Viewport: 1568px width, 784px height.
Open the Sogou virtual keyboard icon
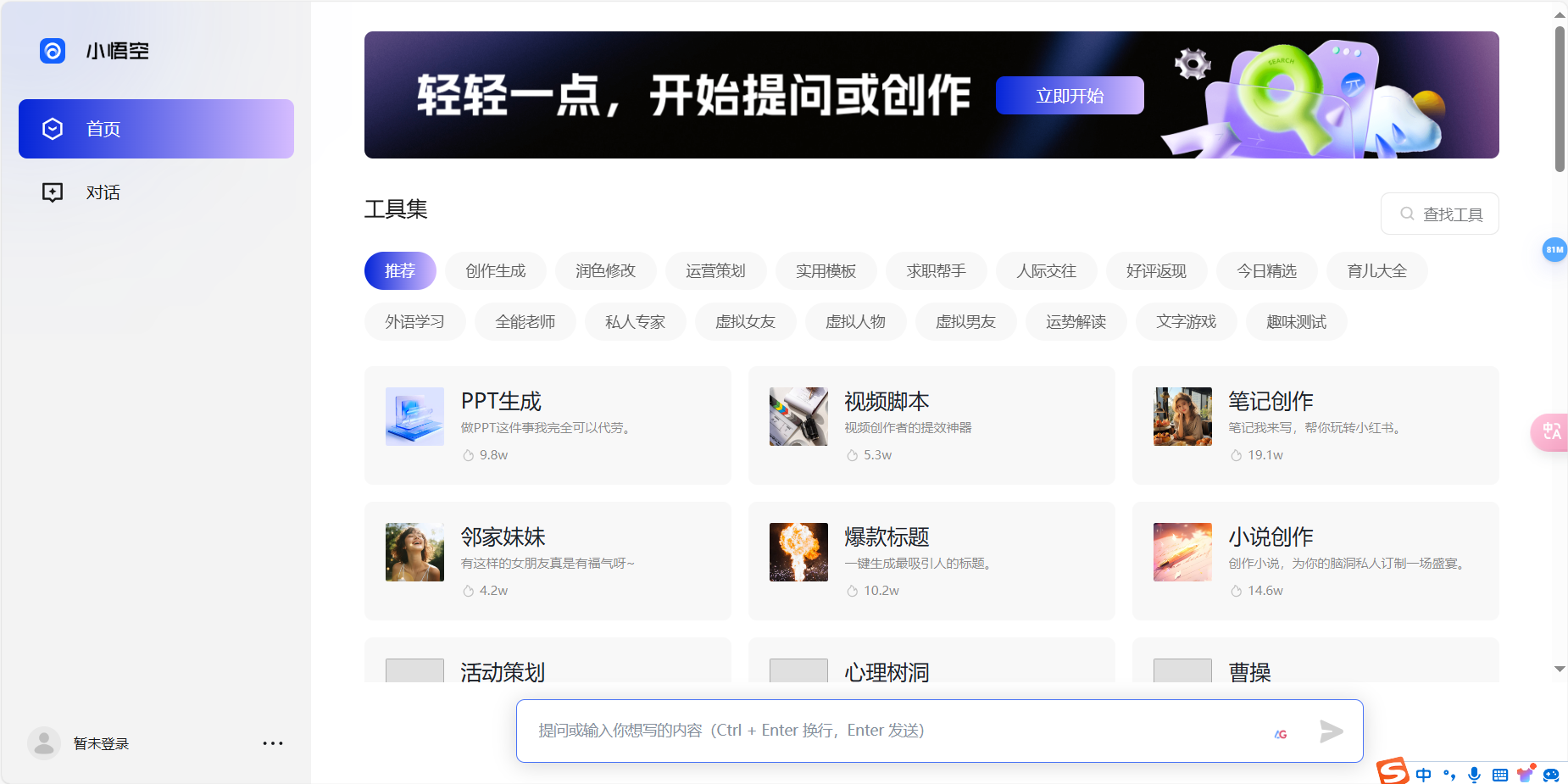[1498, 774]
